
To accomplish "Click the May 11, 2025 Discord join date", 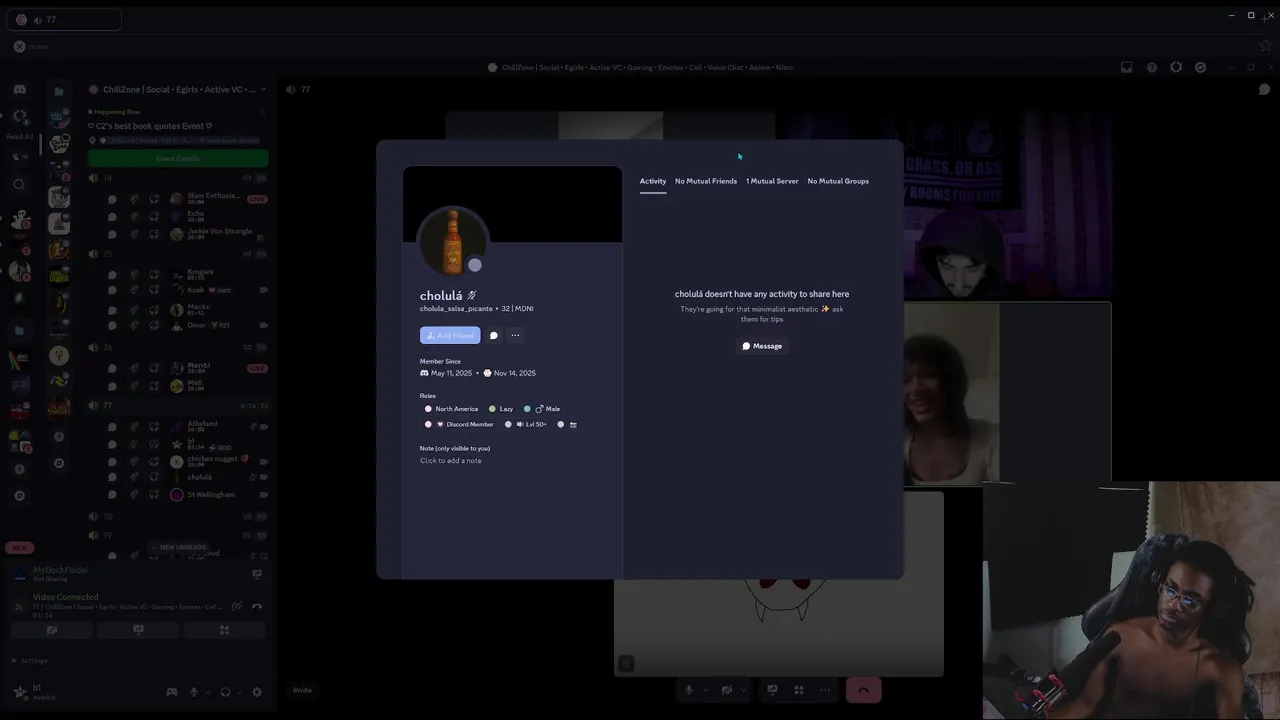I will coord(446,373).
